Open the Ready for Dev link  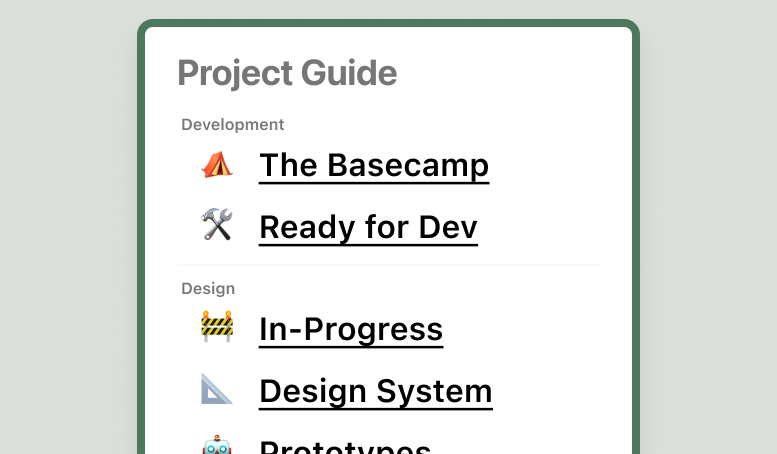pos(368,228)
